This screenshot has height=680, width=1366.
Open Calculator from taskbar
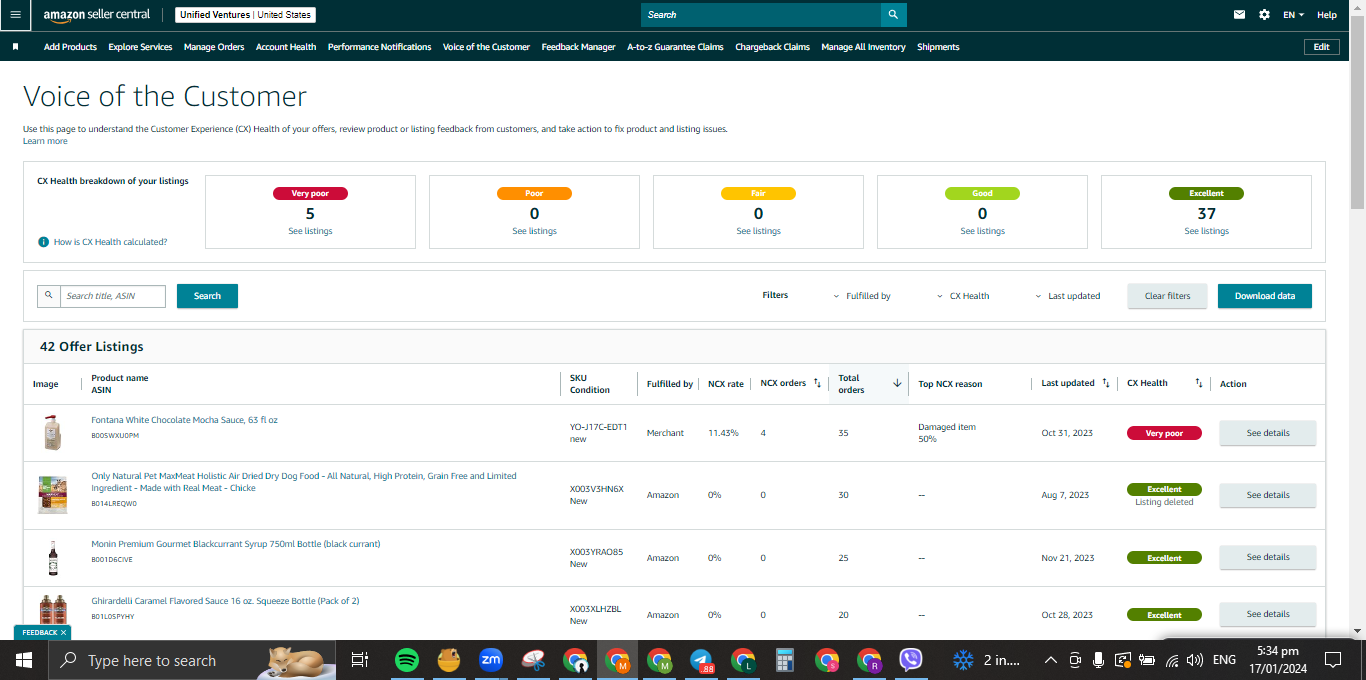(785, 660)
